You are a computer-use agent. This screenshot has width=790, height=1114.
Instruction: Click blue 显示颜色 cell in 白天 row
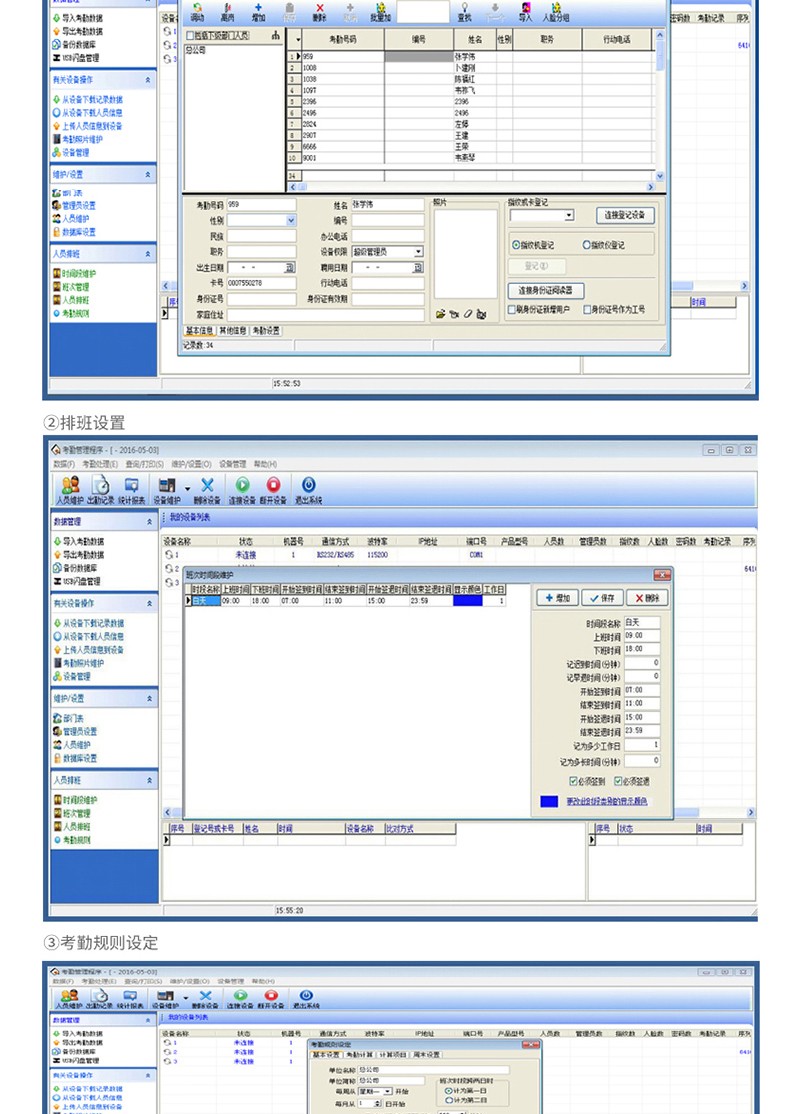click(x=467, y=601)
